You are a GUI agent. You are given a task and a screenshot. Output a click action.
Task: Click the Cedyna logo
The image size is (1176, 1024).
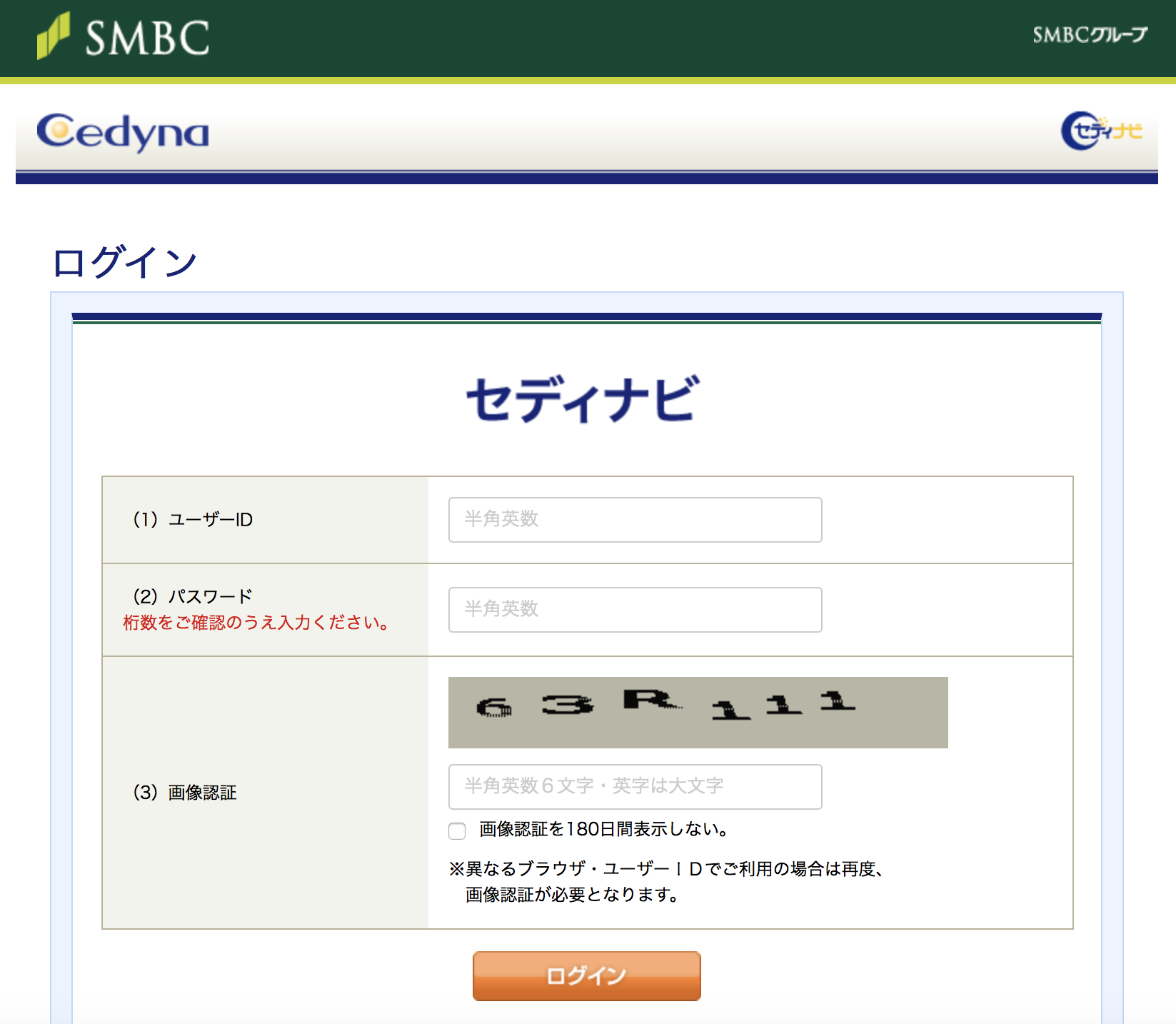coord(123,132)
